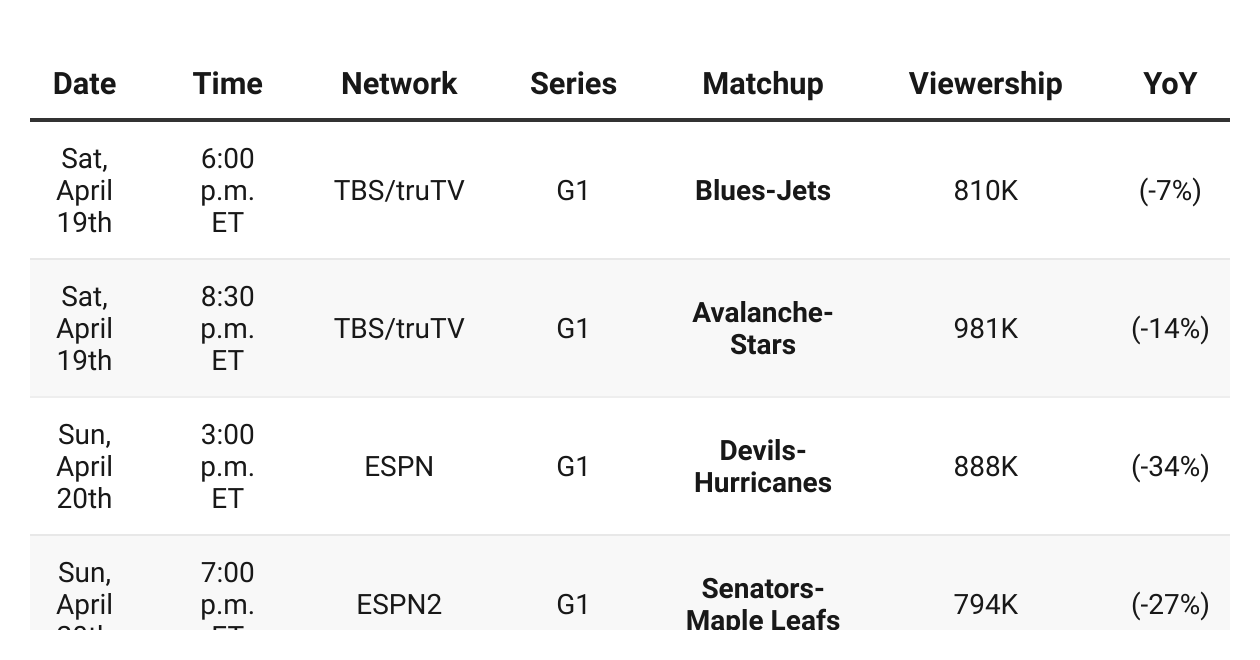Click the (-34%) YoY value
Viewport: 1260px width, 660px height.
(x=1170, y=467)
